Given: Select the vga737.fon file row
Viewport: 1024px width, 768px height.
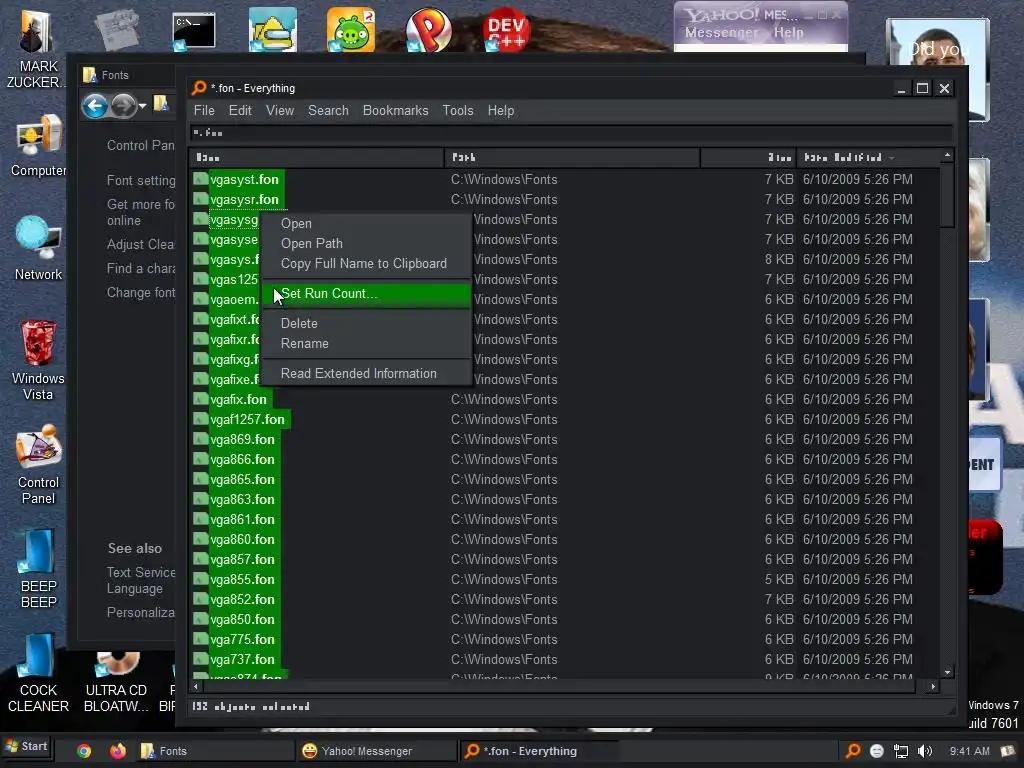Looking at the screenshot, I should tap(566, 660).
